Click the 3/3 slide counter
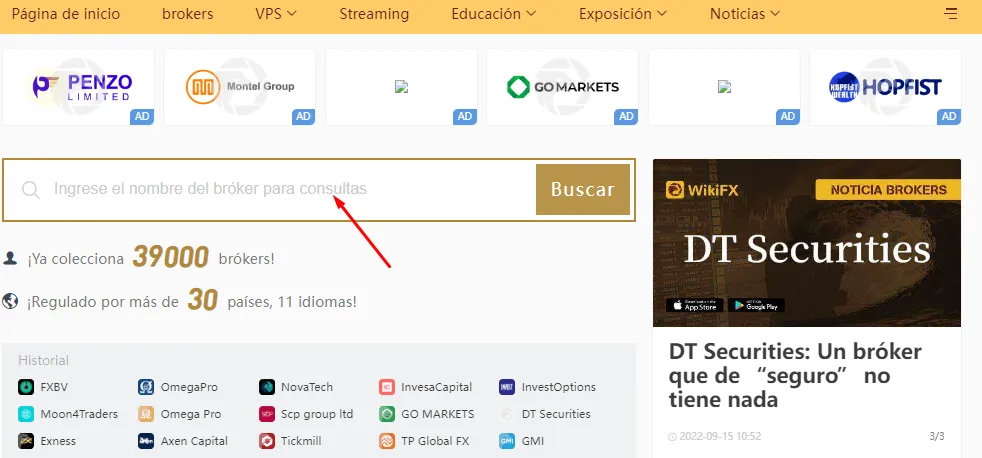This screenshot has height=458, width=982. (937, 437)
